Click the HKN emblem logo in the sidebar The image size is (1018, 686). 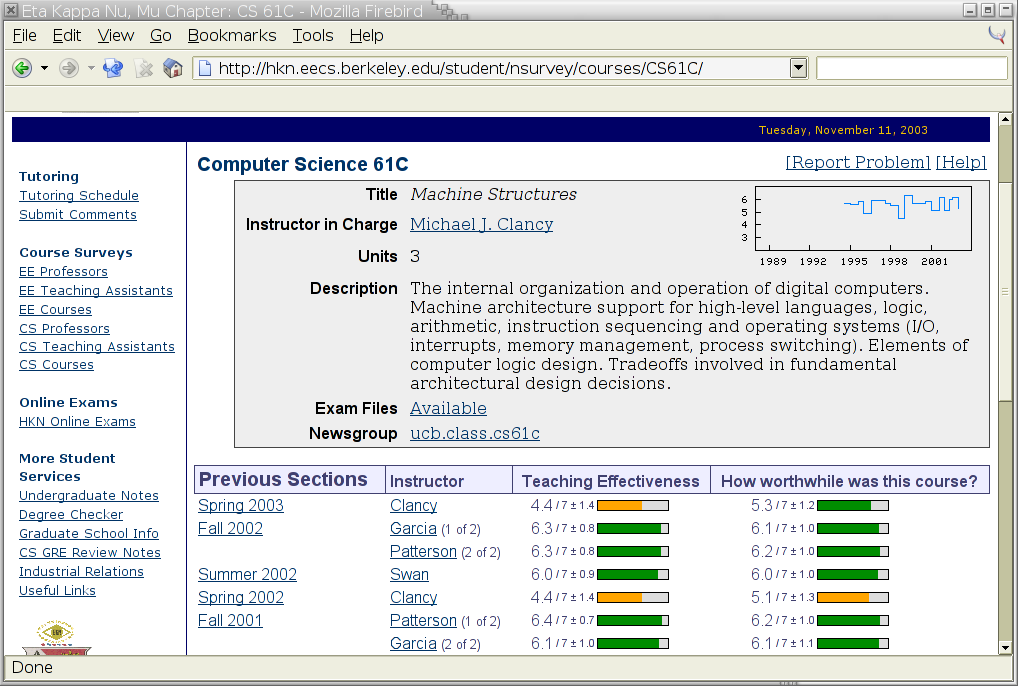[x=55, y=636]
